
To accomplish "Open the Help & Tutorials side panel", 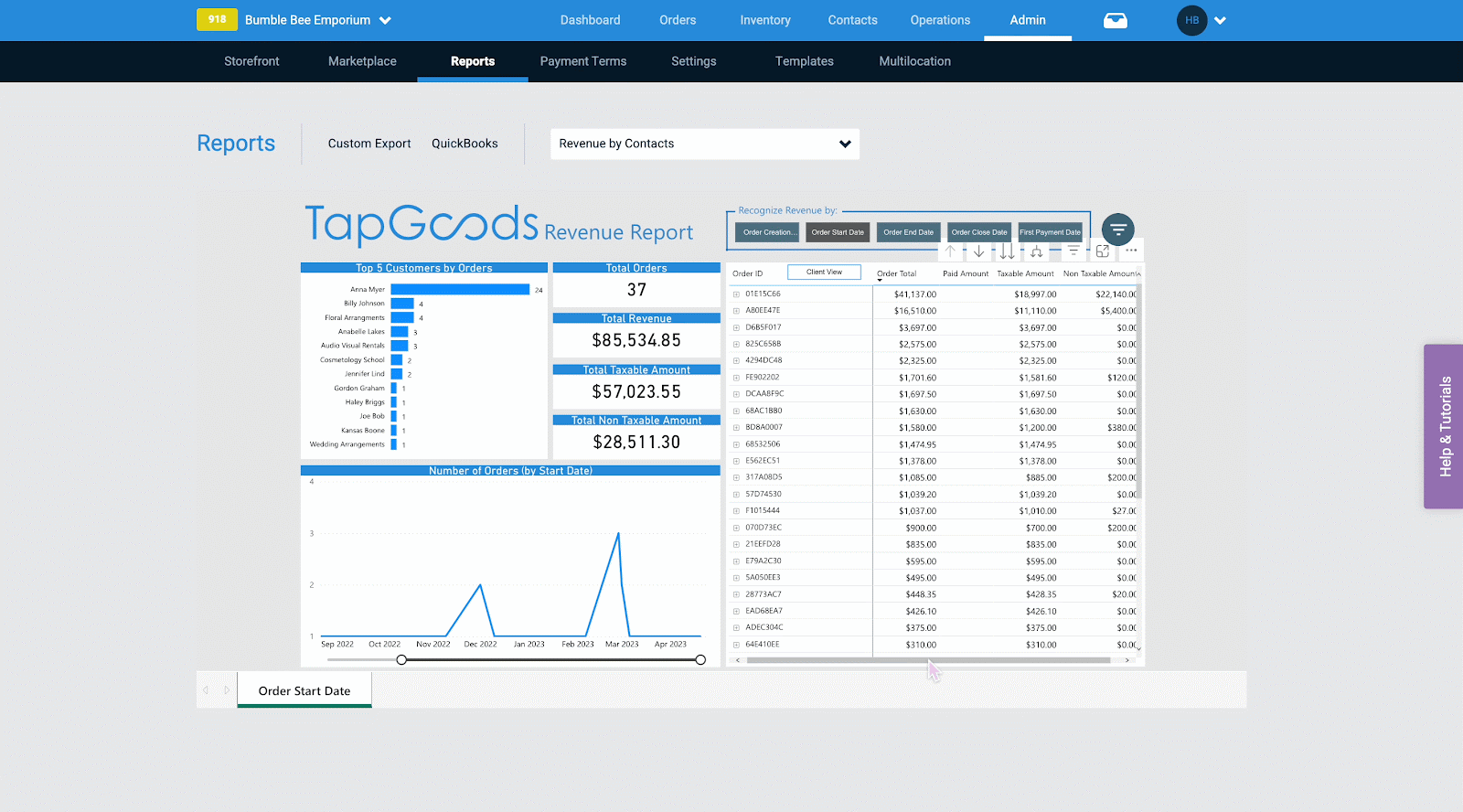I will tap(1444, 426).
